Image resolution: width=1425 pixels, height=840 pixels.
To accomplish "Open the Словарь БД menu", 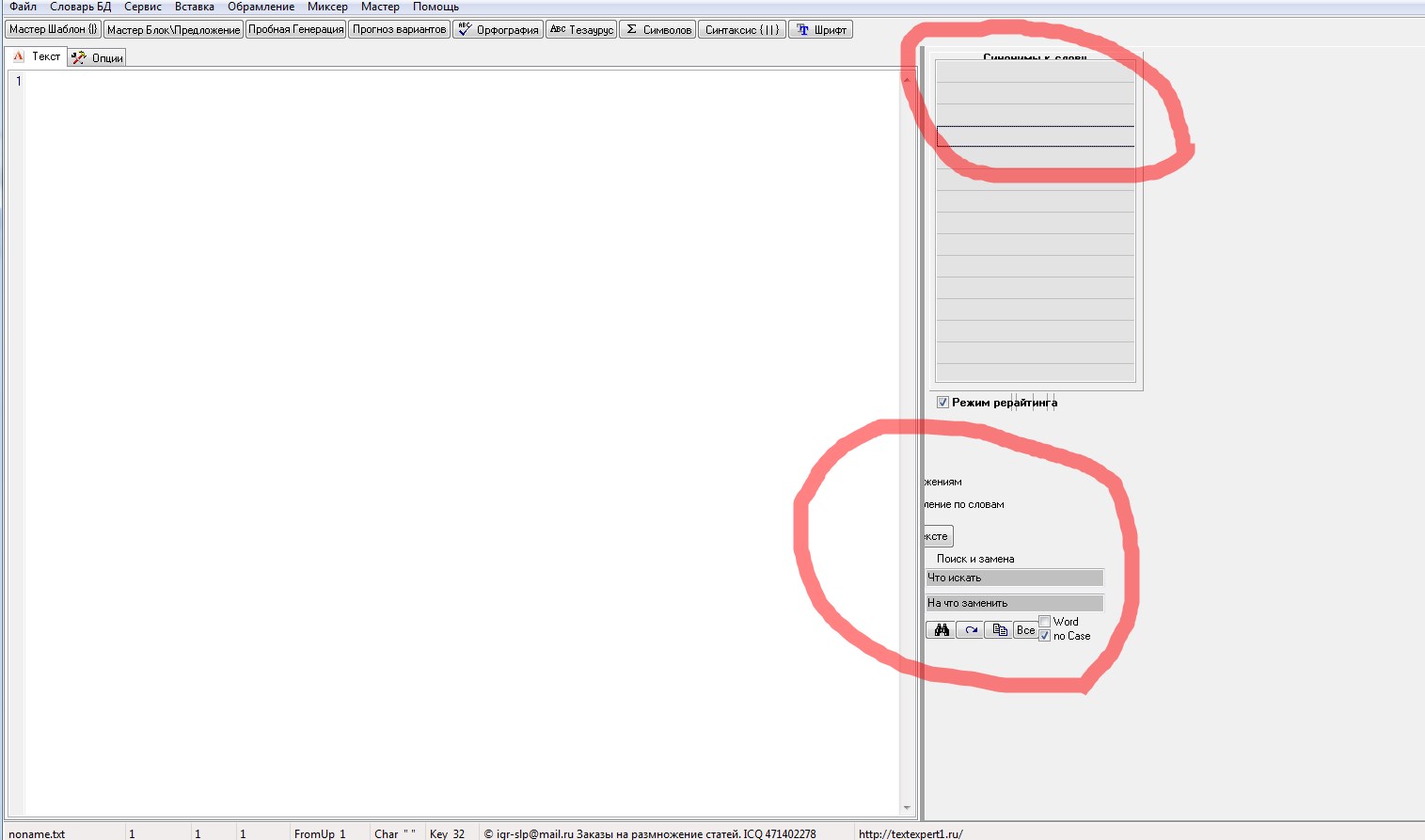I will [x=81, y=7].
